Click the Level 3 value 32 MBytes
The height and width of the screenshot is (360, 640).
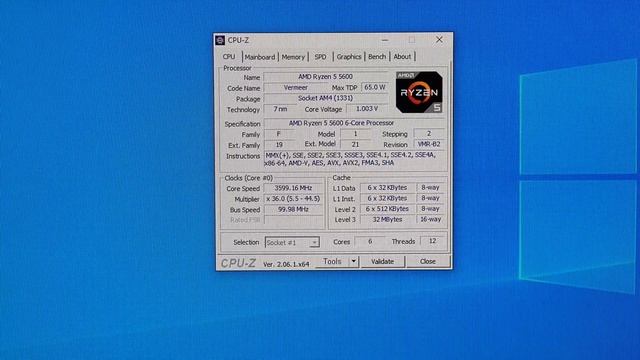tap(387, 220)
